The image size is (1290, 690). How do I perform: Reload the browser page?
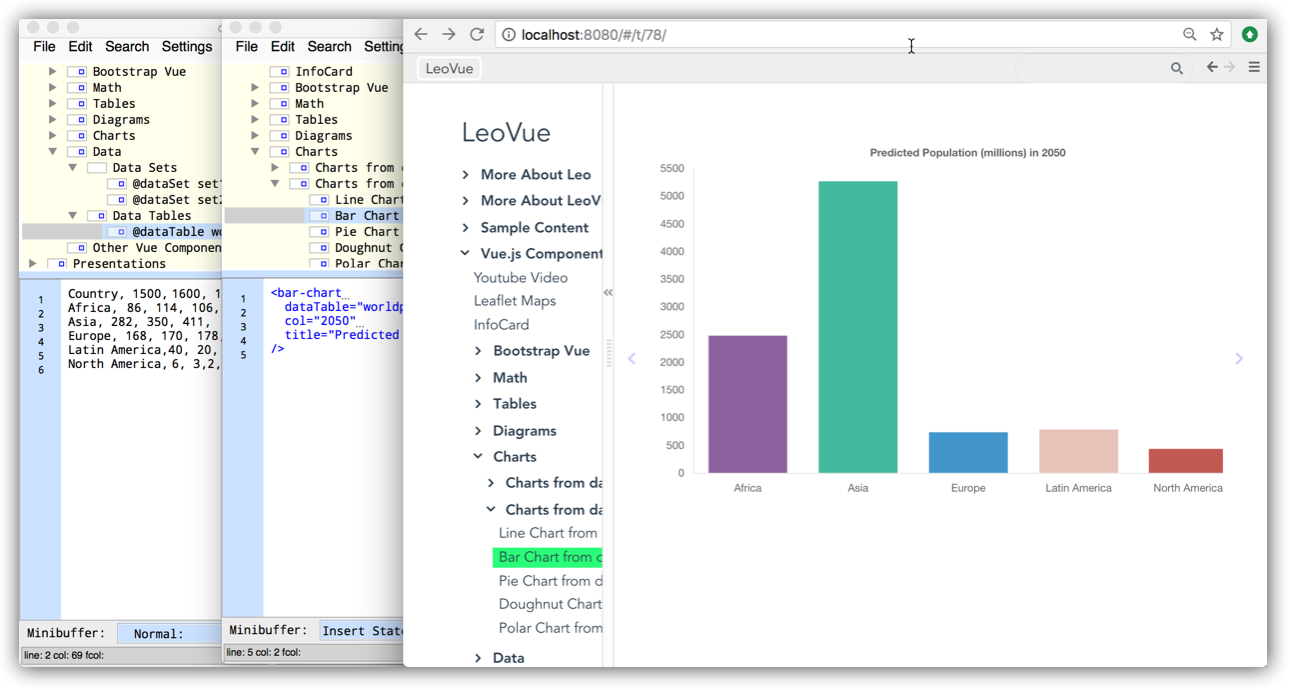(477, 34)
